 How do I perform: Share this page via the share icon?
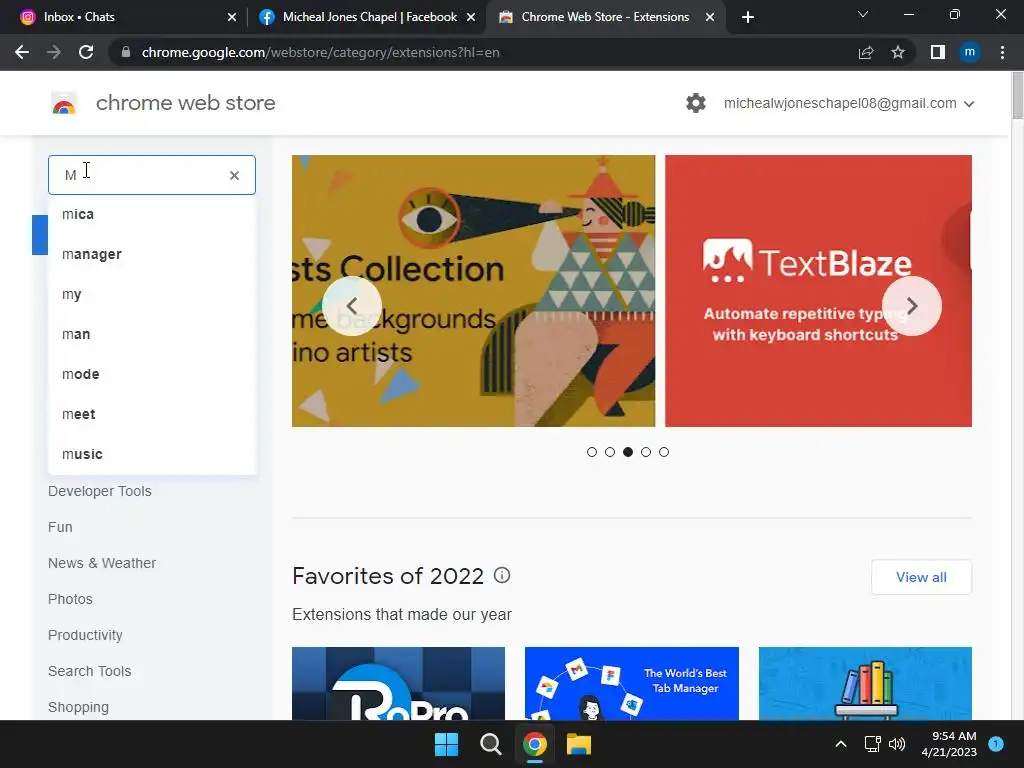(x=866, y=52)
